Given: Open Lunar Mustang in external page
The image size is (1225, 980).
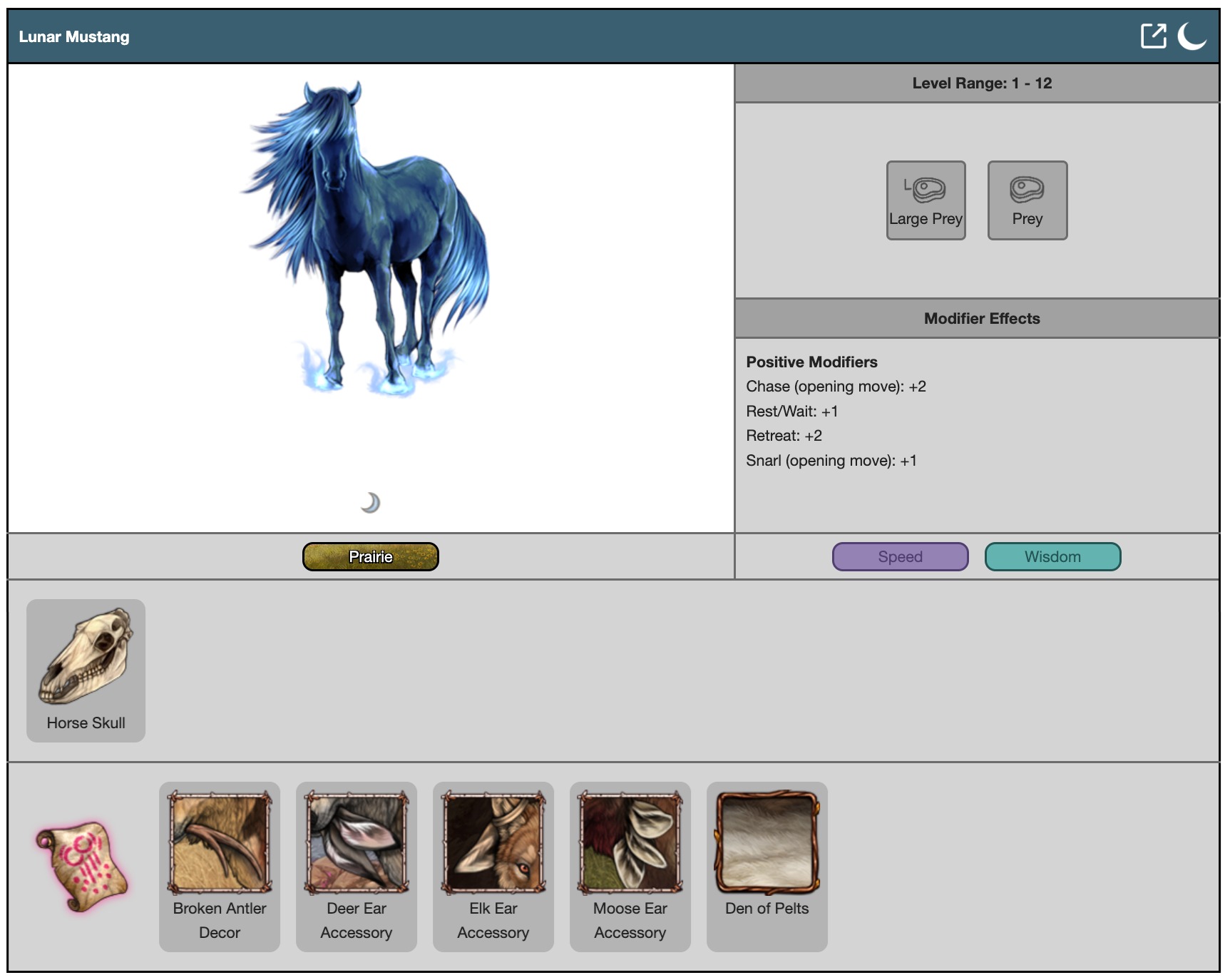Looking at the screenshot, I should click(1153, 36).
